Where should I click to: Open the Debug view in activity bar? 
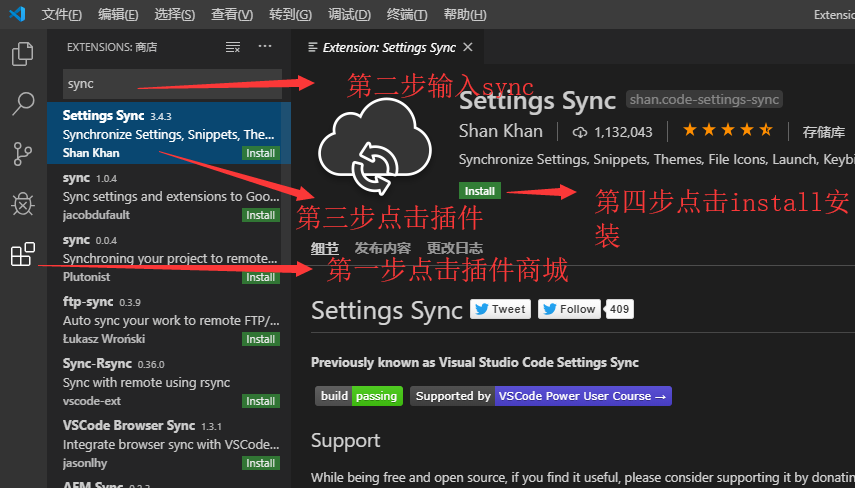pos(23,204)
